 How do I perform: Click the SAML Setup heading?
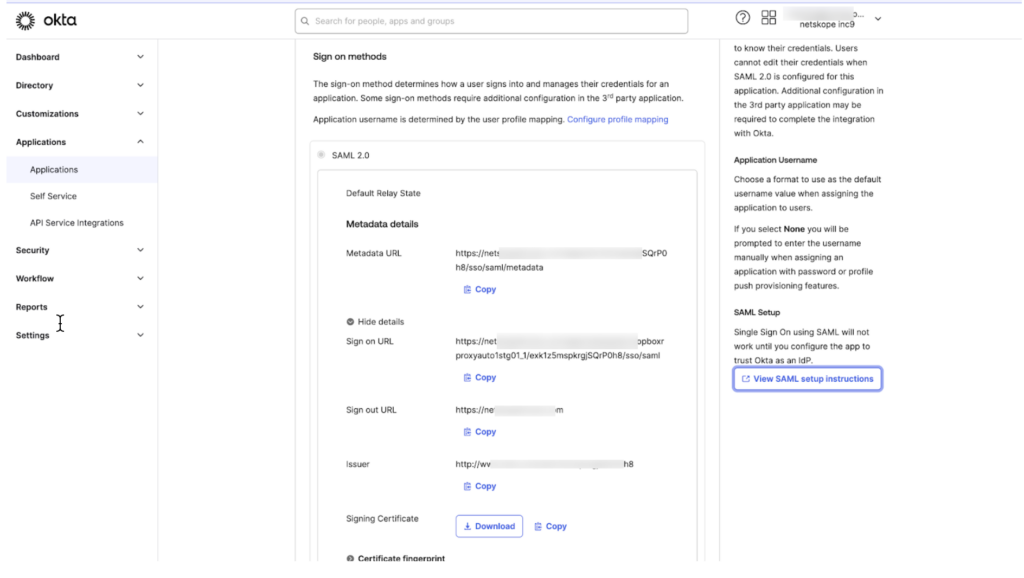(756, 313)
